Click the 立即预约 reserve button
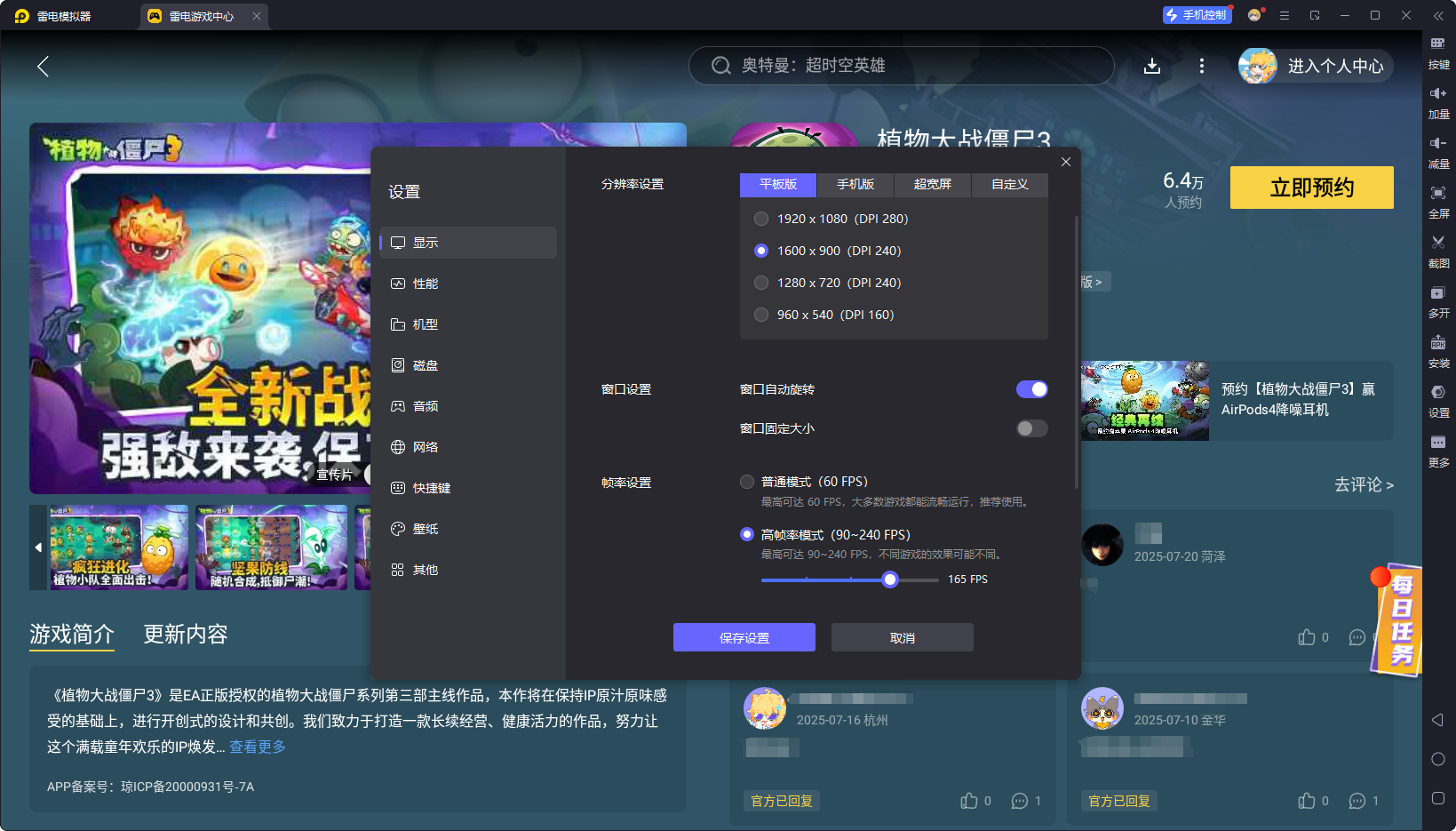 click(1312, 188)
